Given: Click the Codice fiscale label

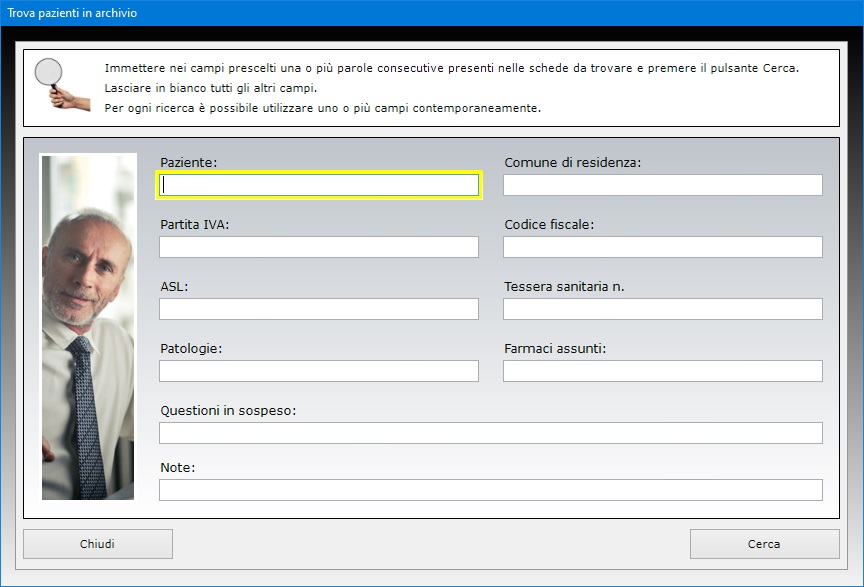Looking at the screenshot, I should click(x=549, y=224).
